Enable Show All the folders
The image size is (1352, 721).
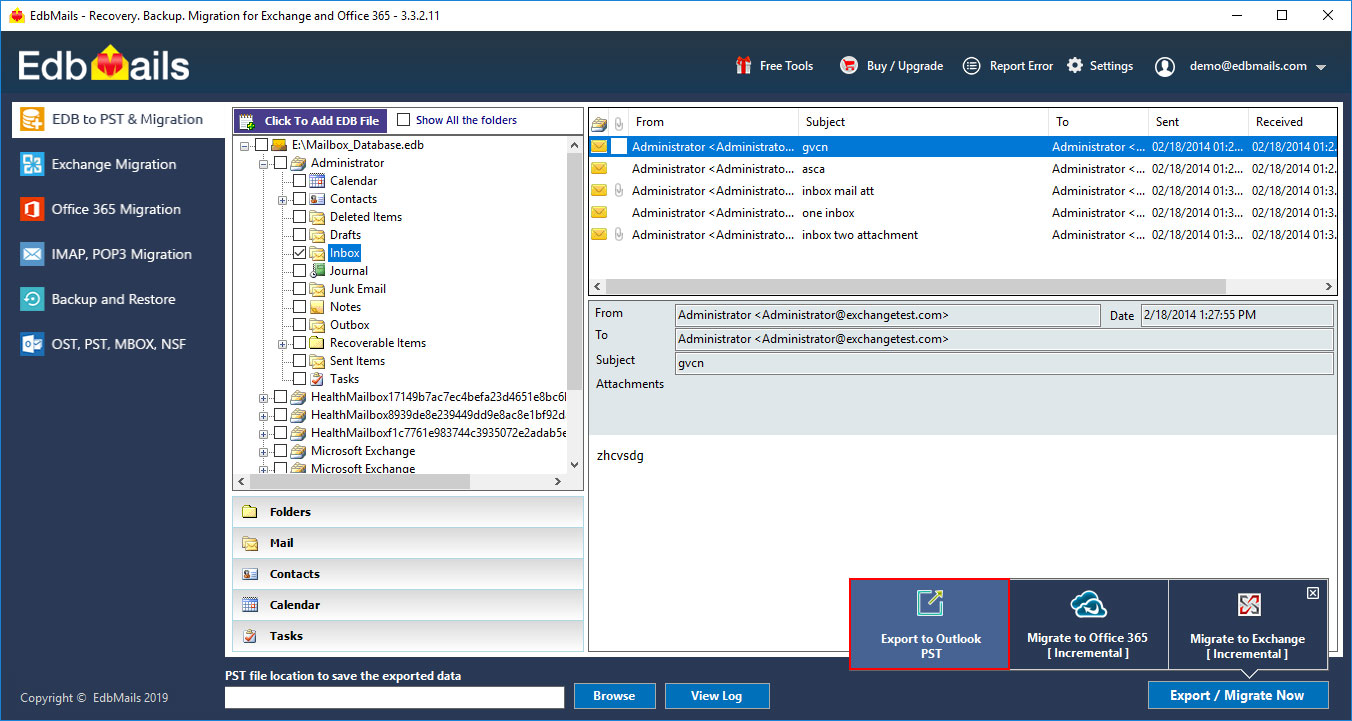point(404,119)
